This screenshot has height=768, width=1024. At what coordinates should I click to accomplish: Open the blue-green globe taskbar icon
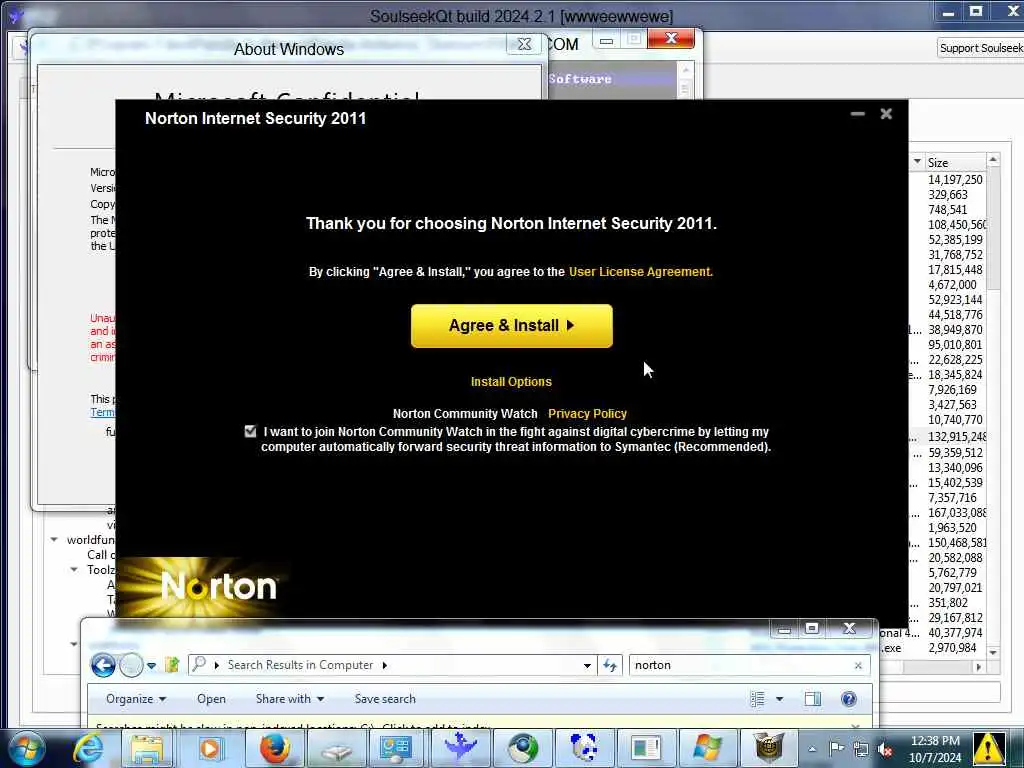click(x=522, y=748)
